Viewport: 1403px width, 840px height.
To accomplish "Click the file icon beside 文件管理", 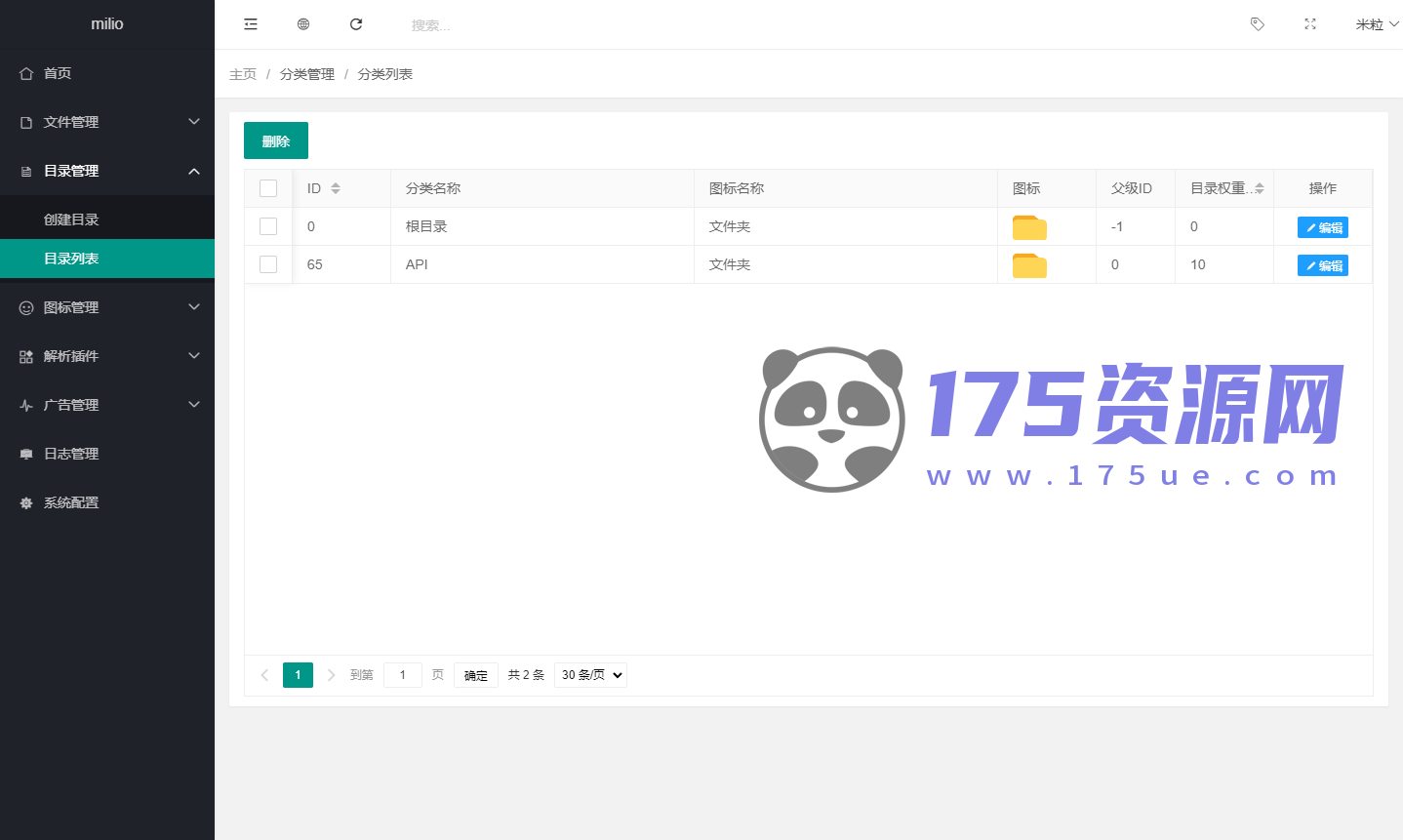I will [x=26, y=122].
